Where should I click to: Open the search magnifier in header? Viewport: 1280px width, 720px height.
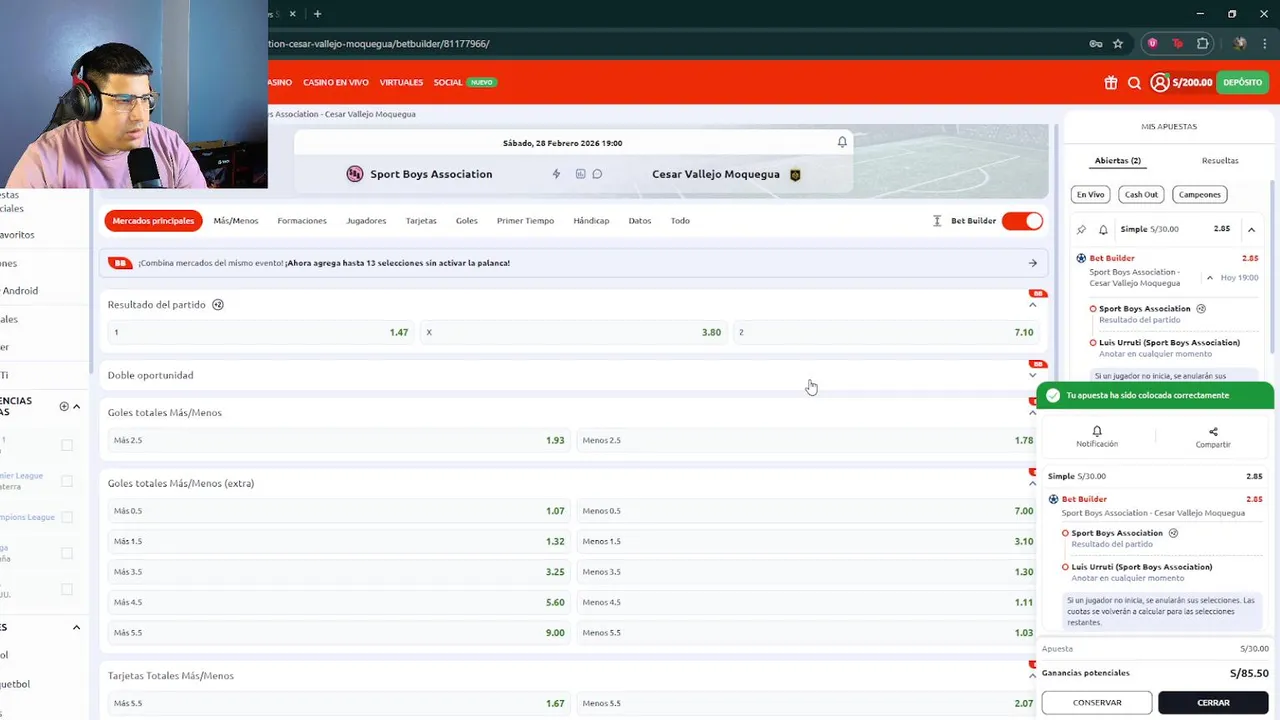(1134, 83)
